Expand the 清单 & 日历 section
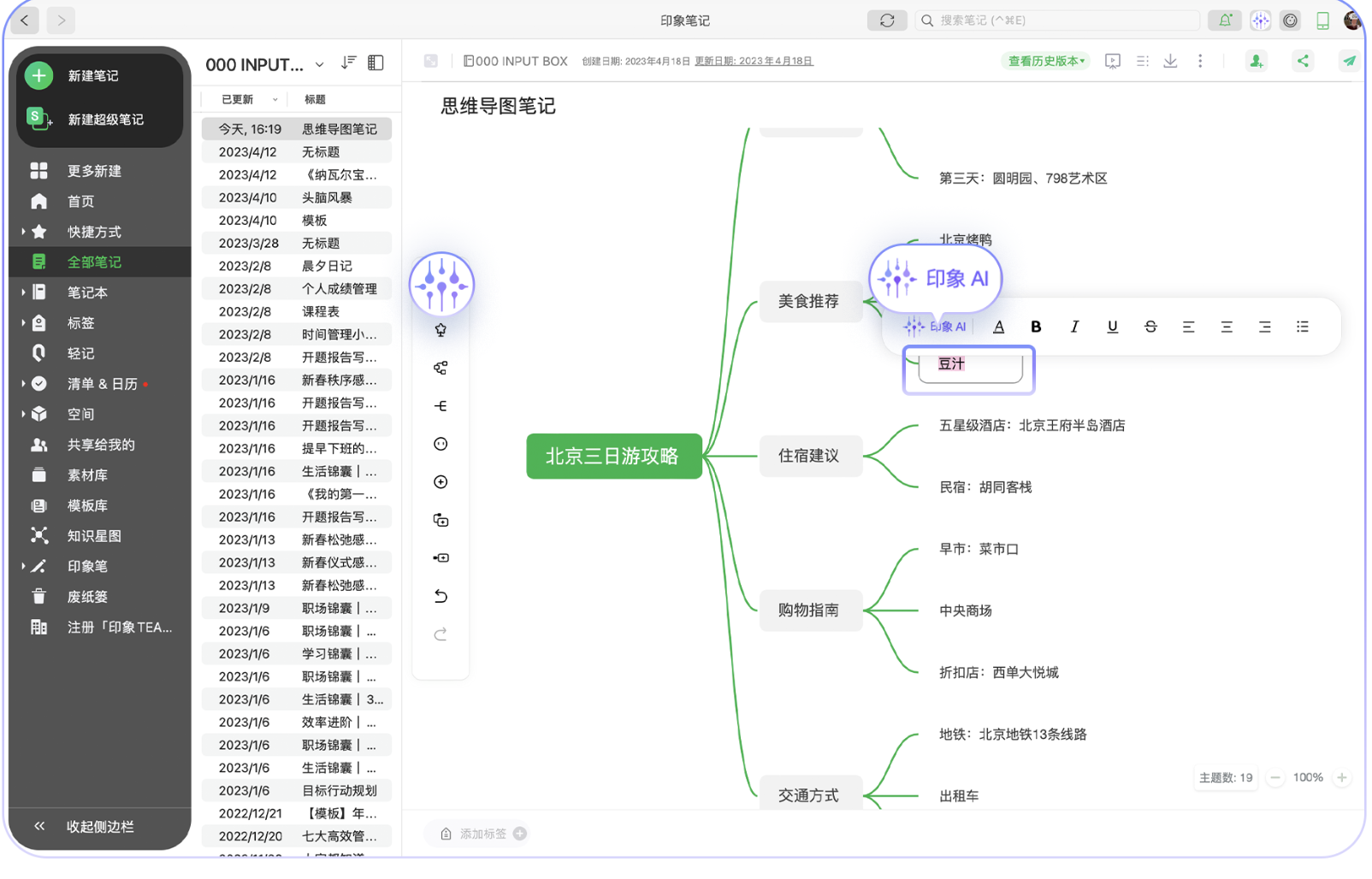 [23, 384]
